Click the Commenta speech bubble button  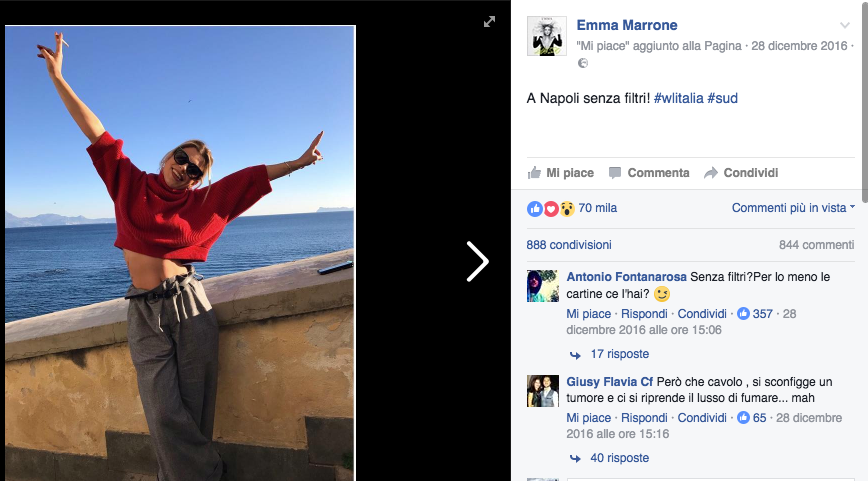[x=649, y=173]
